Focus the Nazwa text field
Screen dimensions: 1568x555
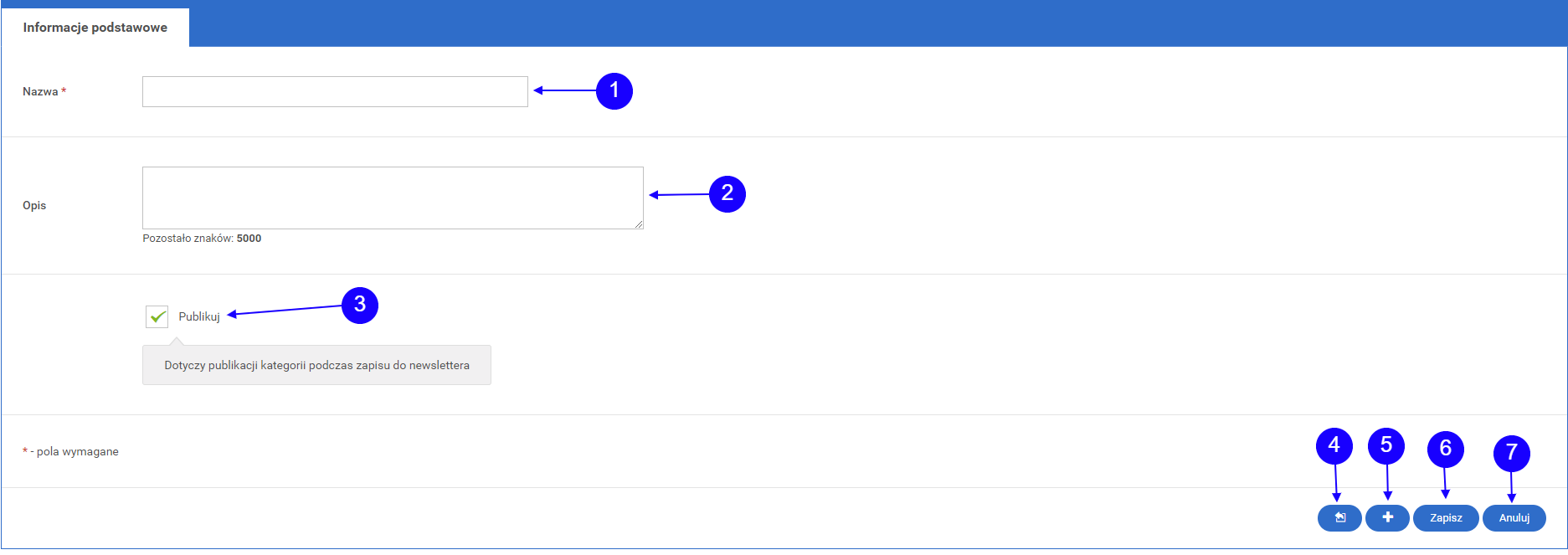pos(335,92)
